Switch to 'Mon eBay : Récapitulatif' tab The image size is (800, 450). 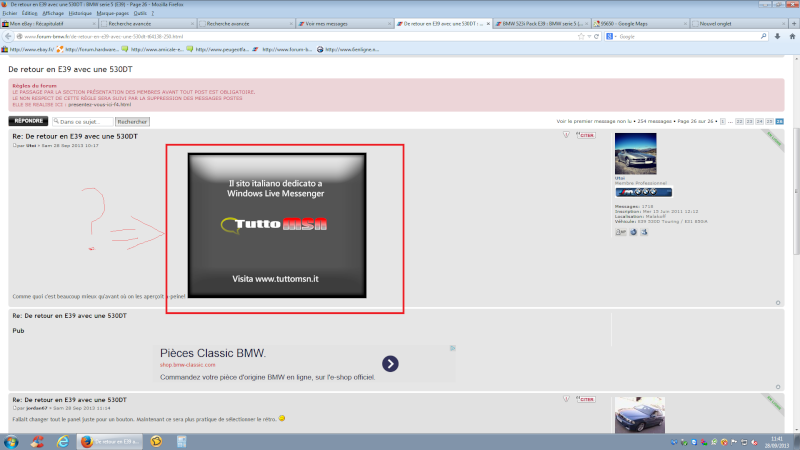(49, 23)
